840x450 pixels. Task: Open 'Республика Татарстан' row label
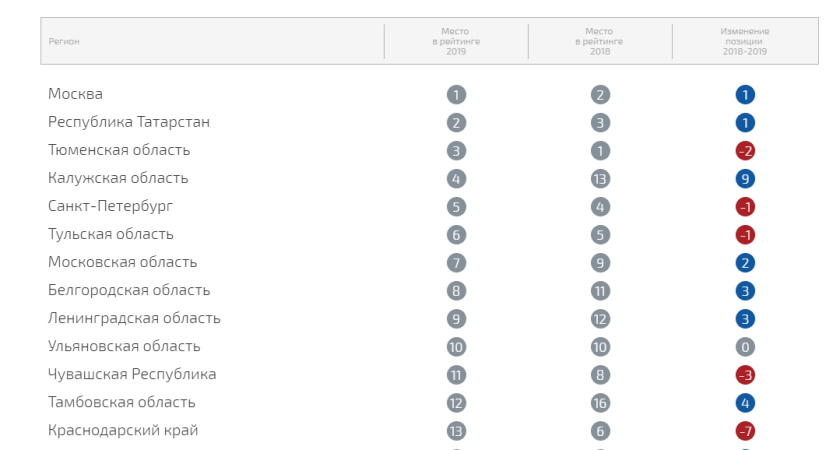click(x=129, y=122)
